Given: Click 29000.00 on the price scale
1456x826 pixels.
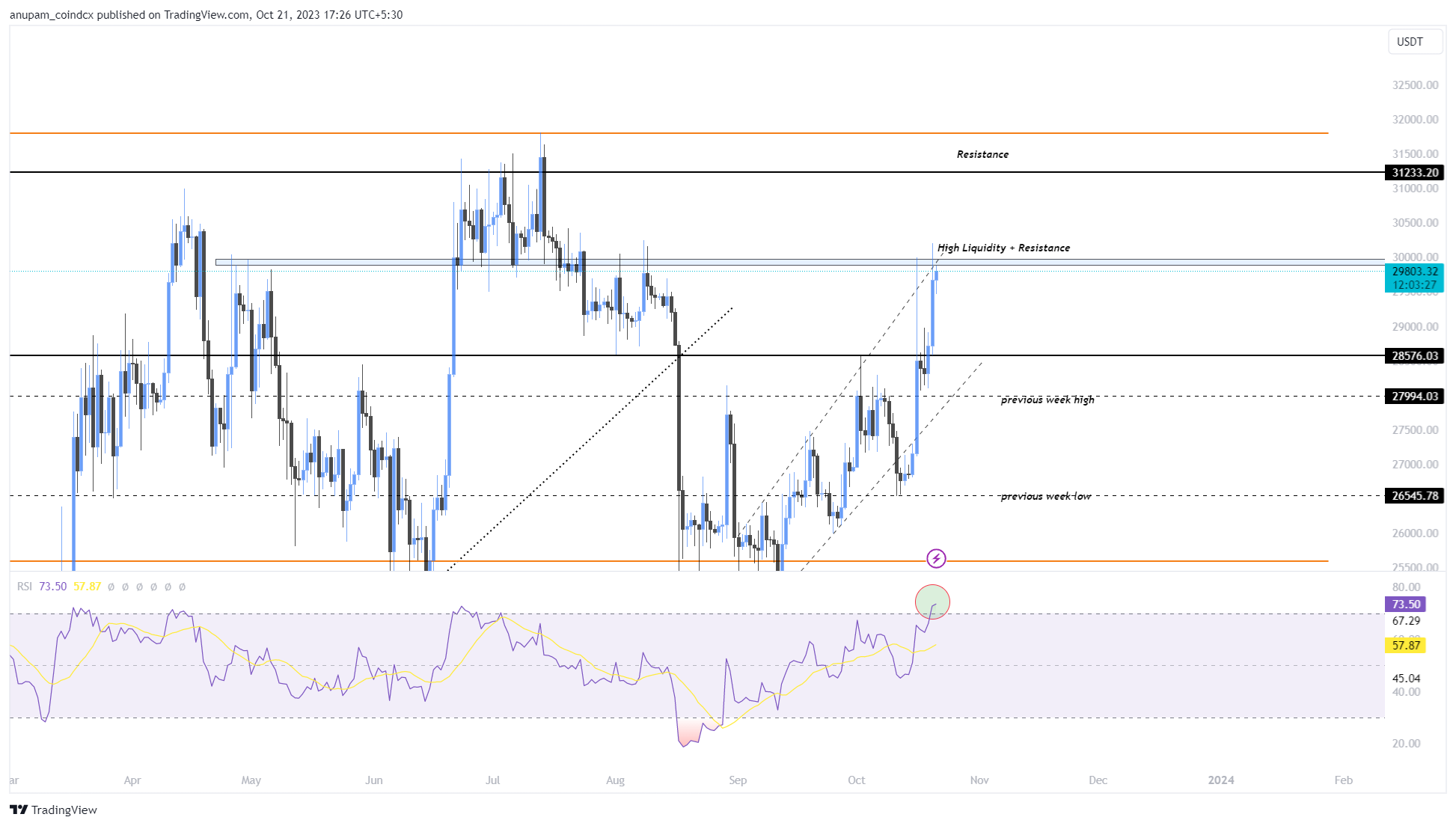Looking at the screenshot, I should click(x=1415, y=327).
